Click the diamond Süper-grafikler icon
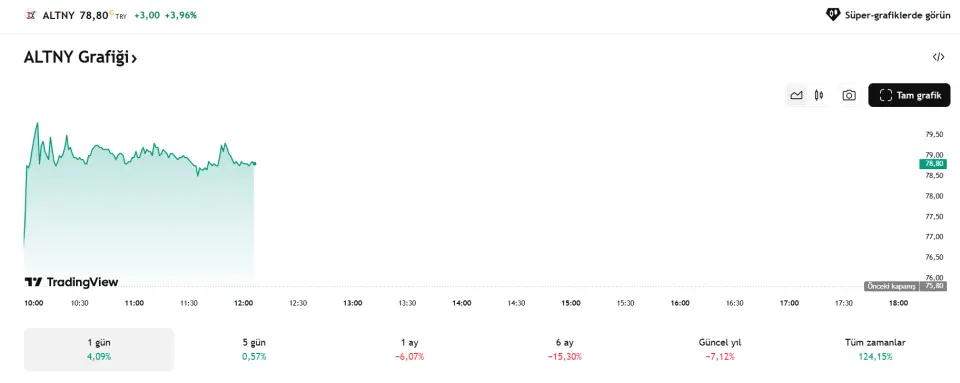 point(833,15)
